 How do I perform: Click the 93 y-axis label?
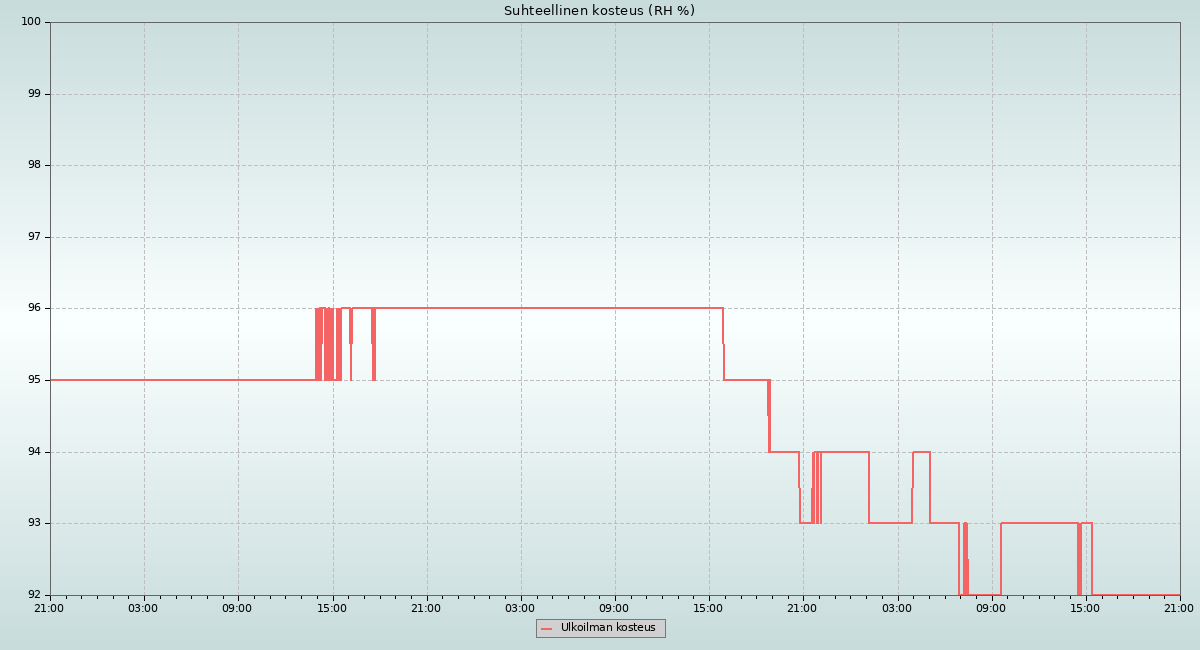tap(34, 523)
